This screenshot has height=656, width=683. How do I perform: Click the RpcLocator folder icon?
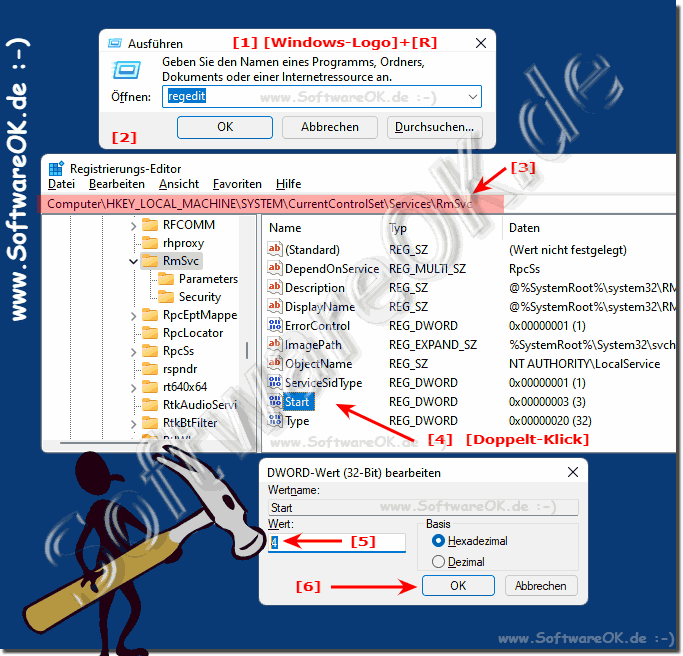[150, 333]
